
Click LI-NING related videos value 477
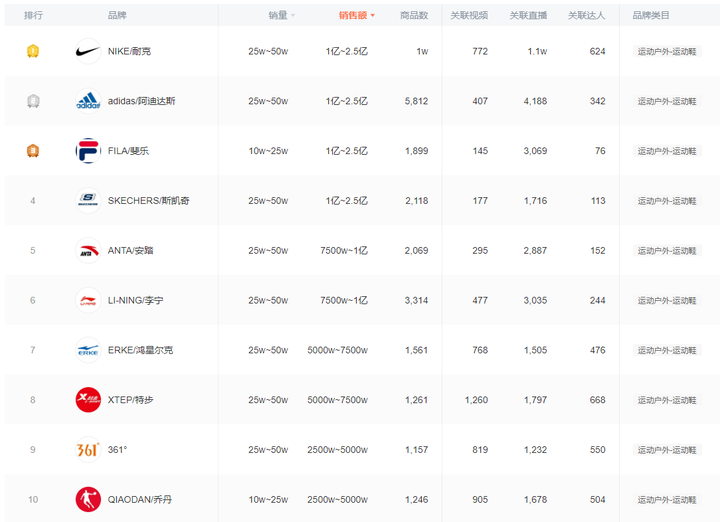tap(480, 300)
